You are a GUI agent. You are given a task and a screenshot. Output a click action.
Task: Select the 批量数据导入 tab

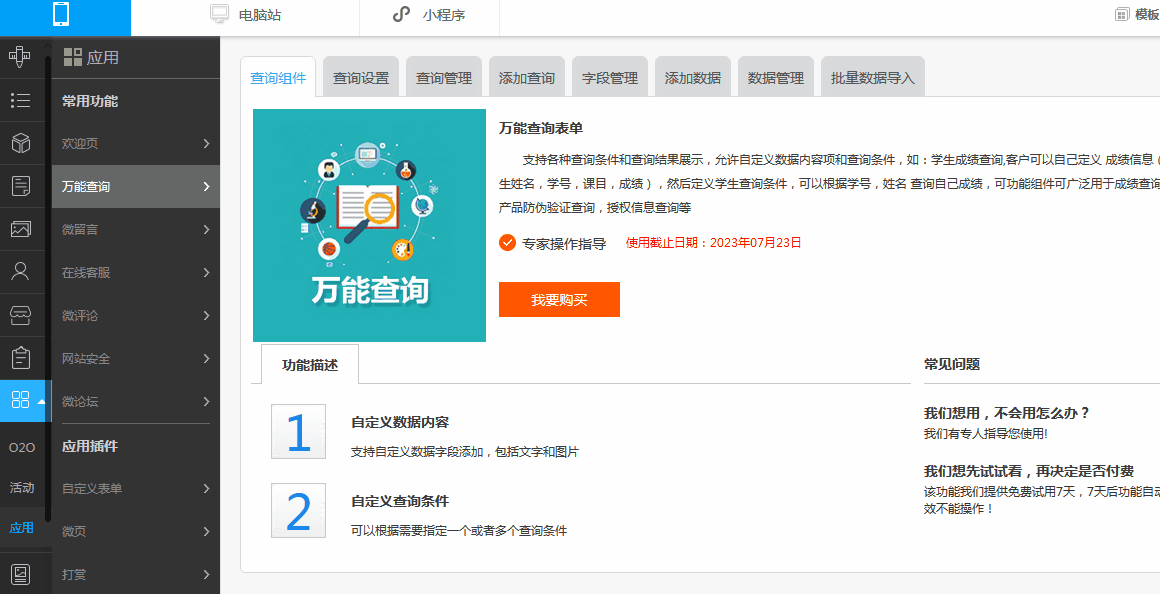873,77
